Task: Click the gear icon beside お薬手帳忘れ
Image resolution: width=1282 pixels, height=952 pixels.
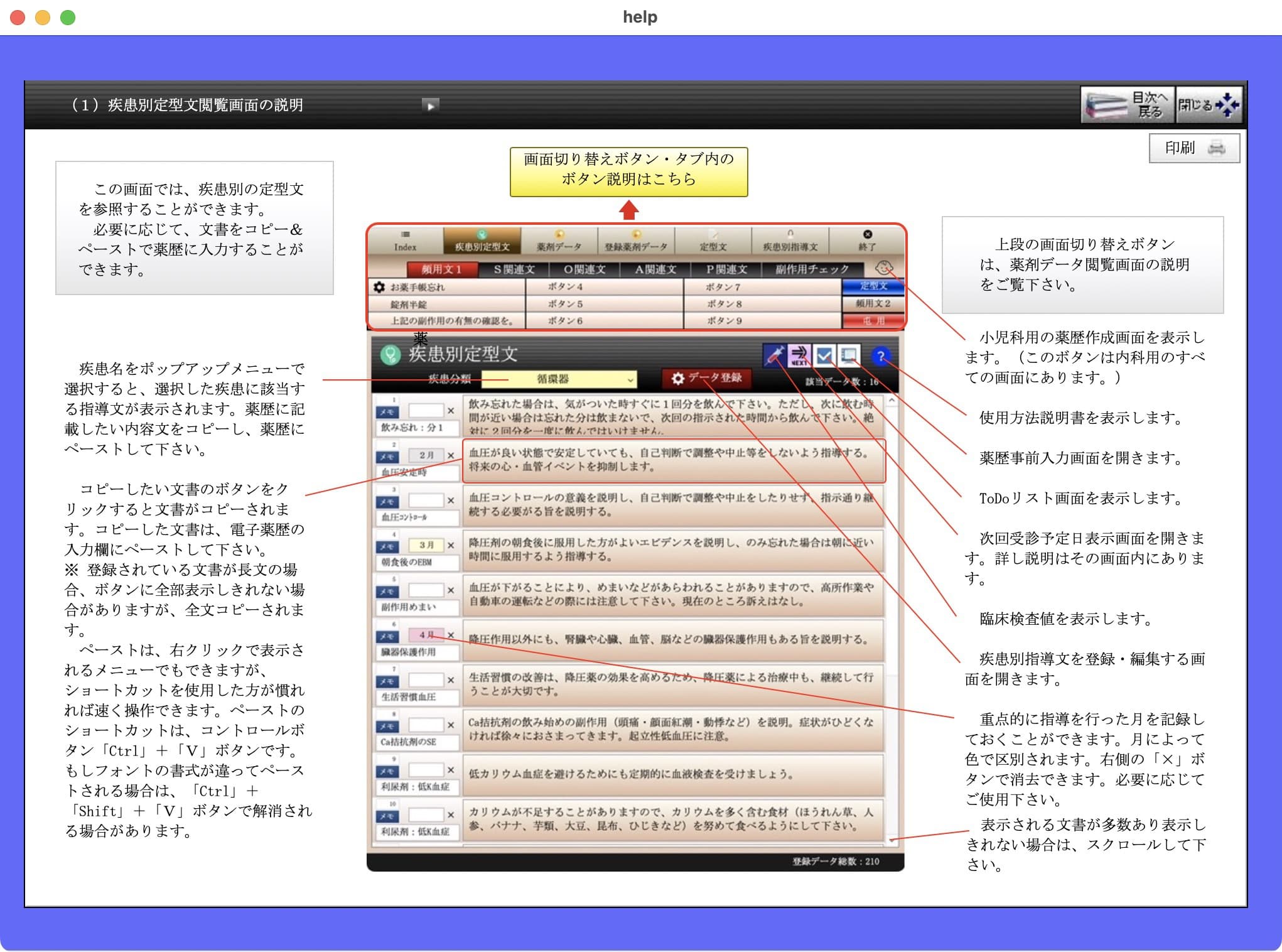Action: pos(379,286)
